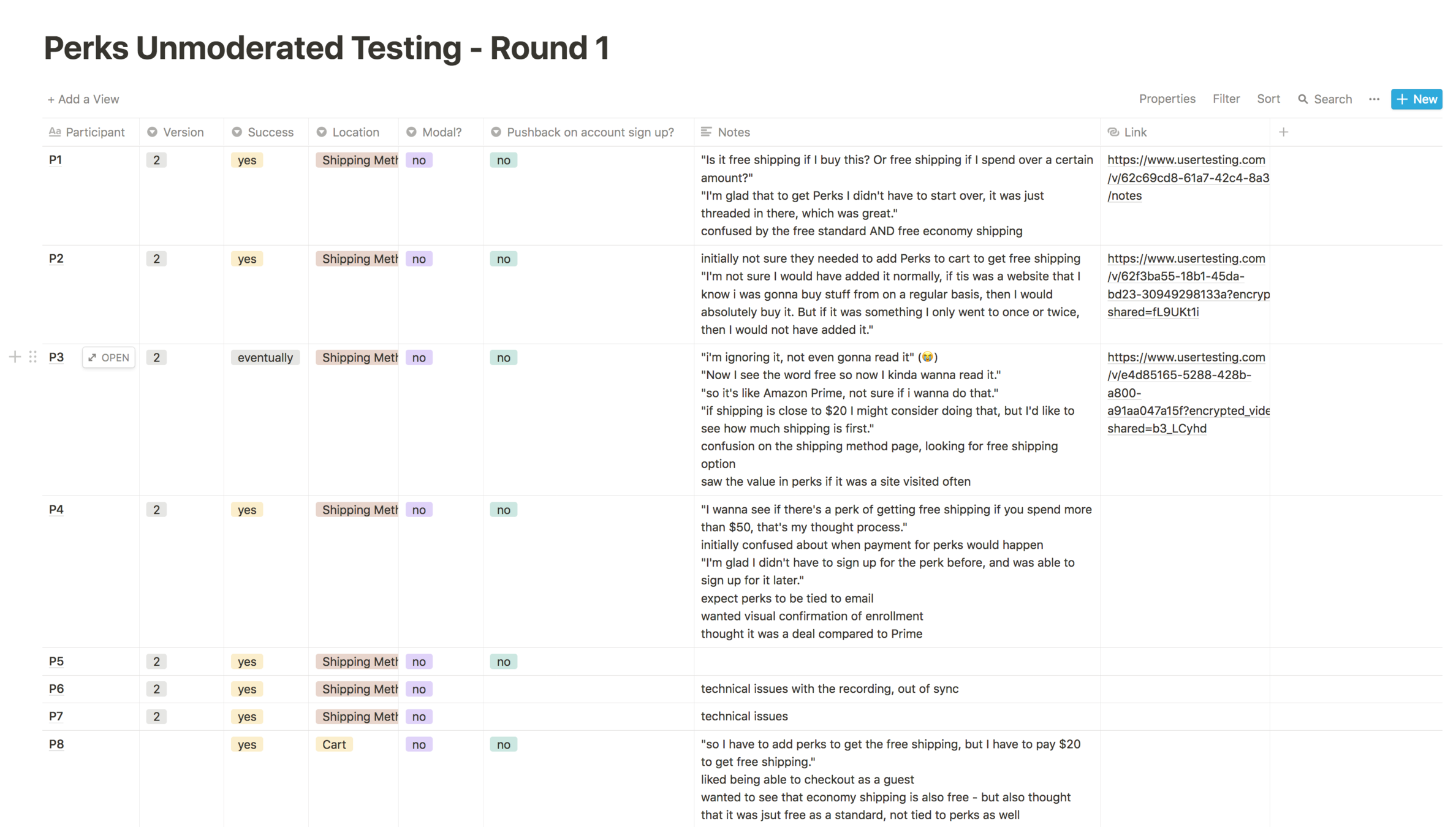Click the plus icon to add a column

[1284, 132]
